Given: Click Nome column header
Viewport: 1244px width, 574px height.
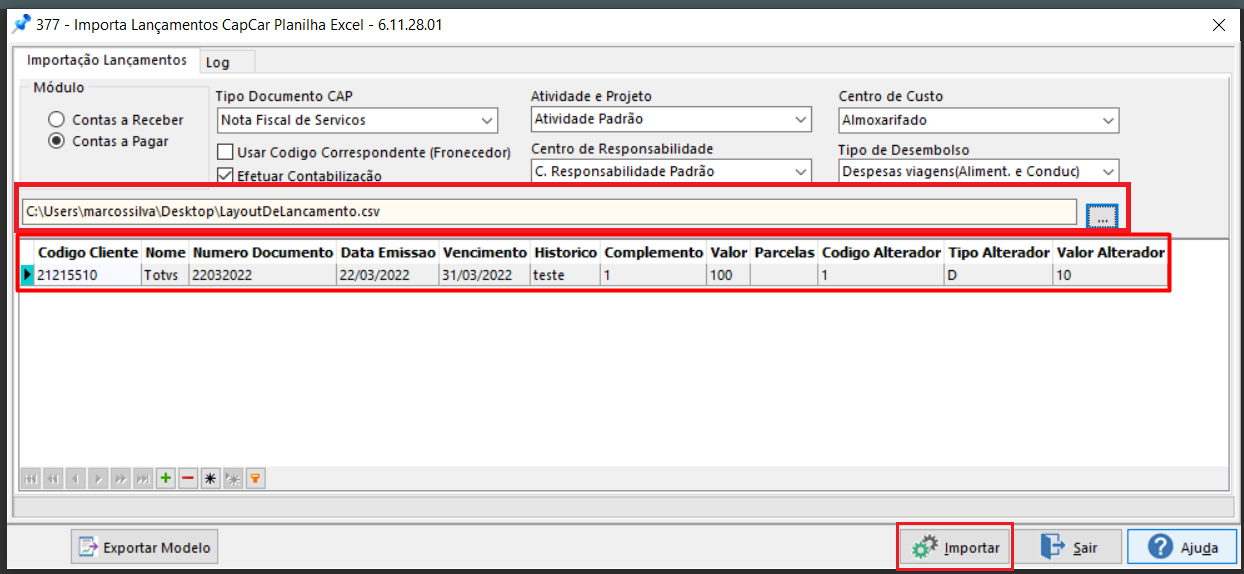Looking at the screenshot, I should click(165, 253).
